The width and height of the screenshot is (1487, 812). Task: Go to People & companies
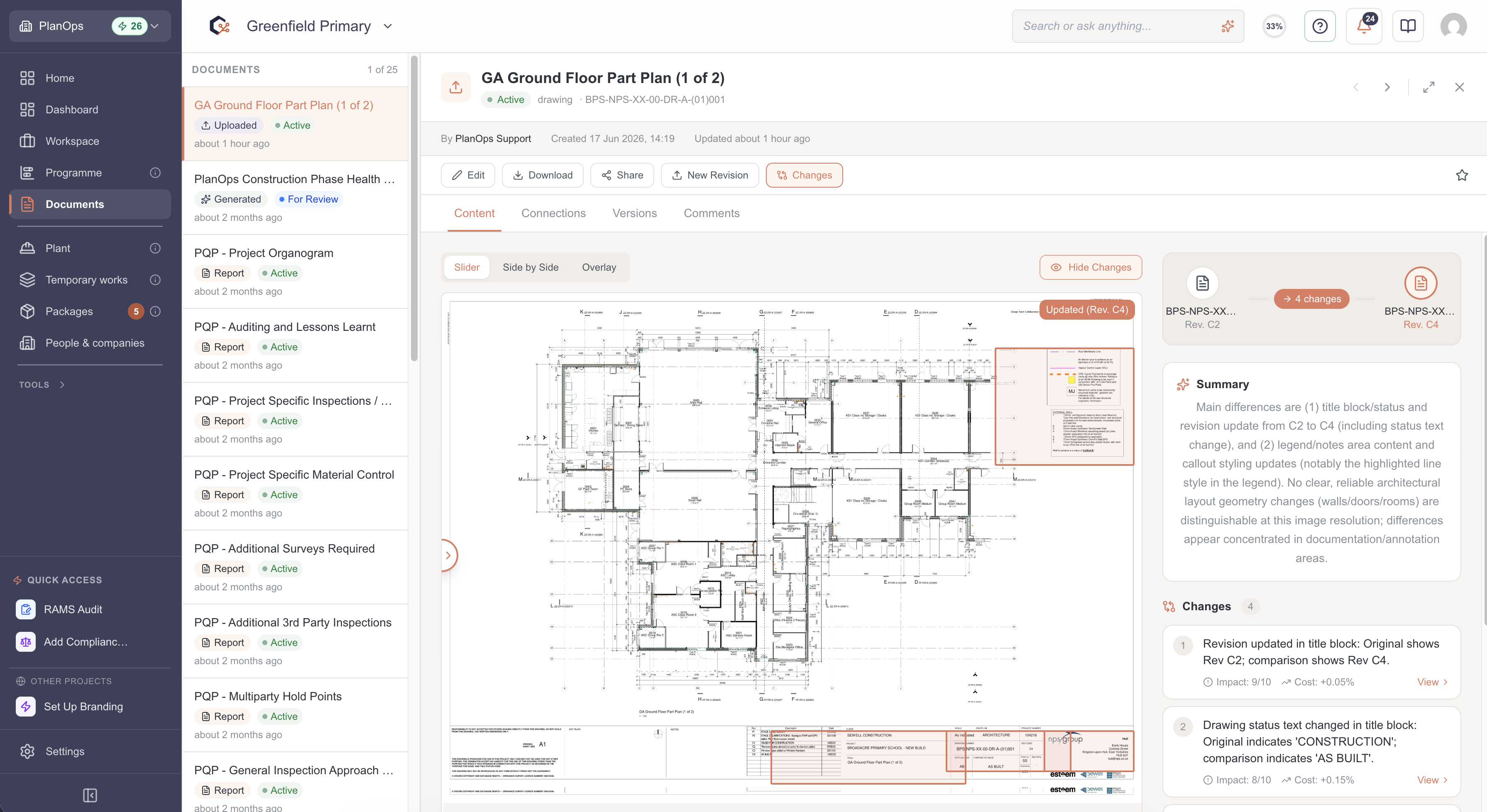90,343
